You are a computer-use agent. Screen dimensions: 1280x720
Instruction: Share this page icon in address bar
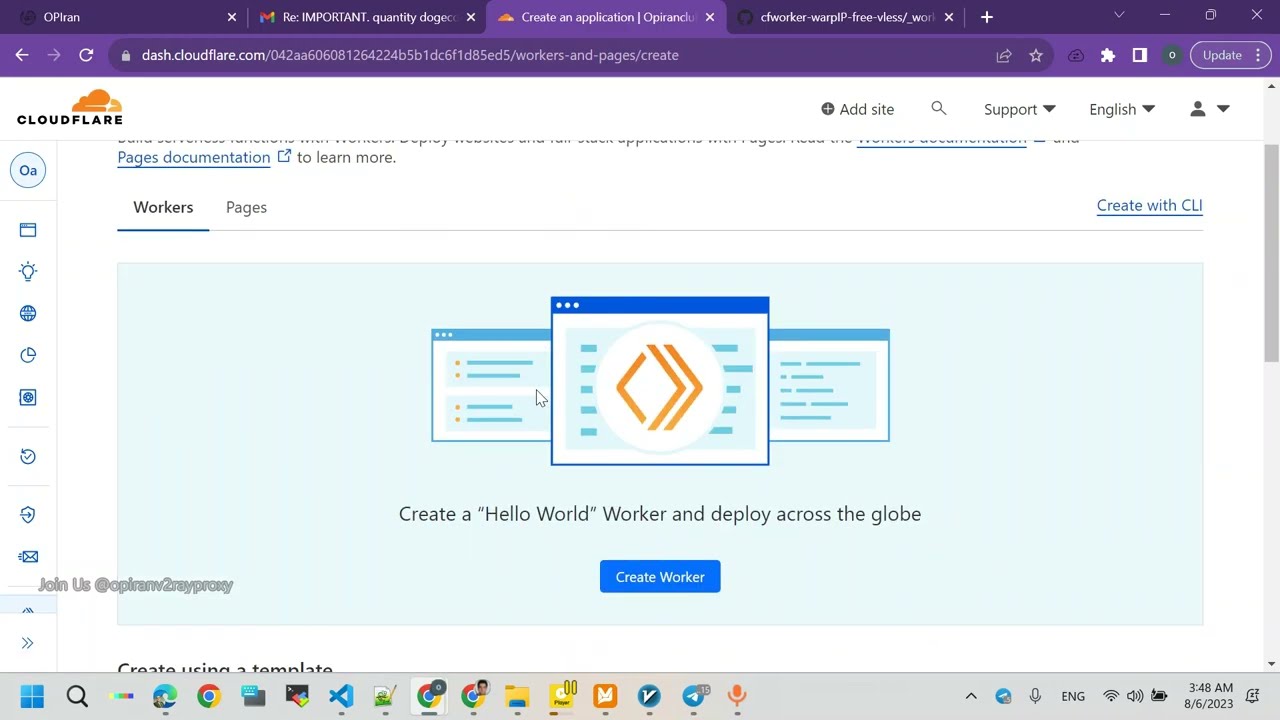tap(1004, 55)
